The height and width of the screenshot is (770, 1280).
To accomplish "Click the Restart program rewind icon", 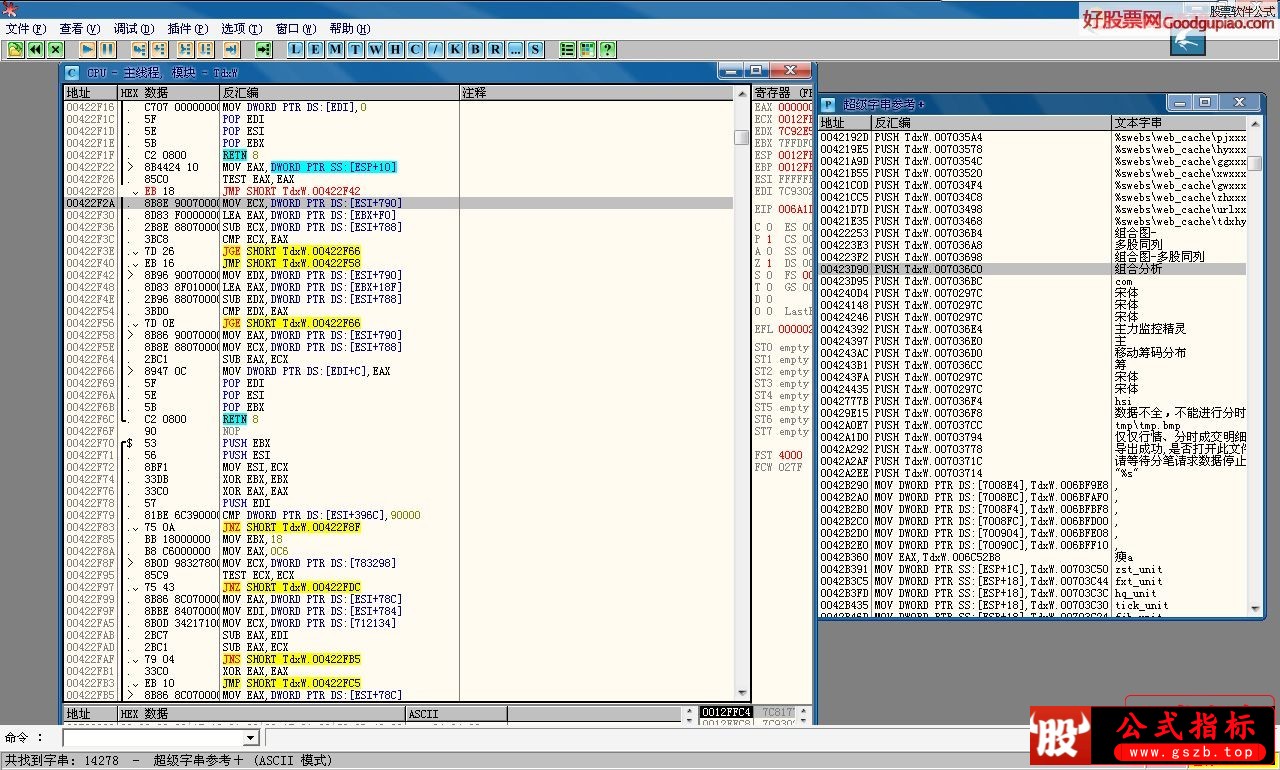I will [x=35, y=49].
